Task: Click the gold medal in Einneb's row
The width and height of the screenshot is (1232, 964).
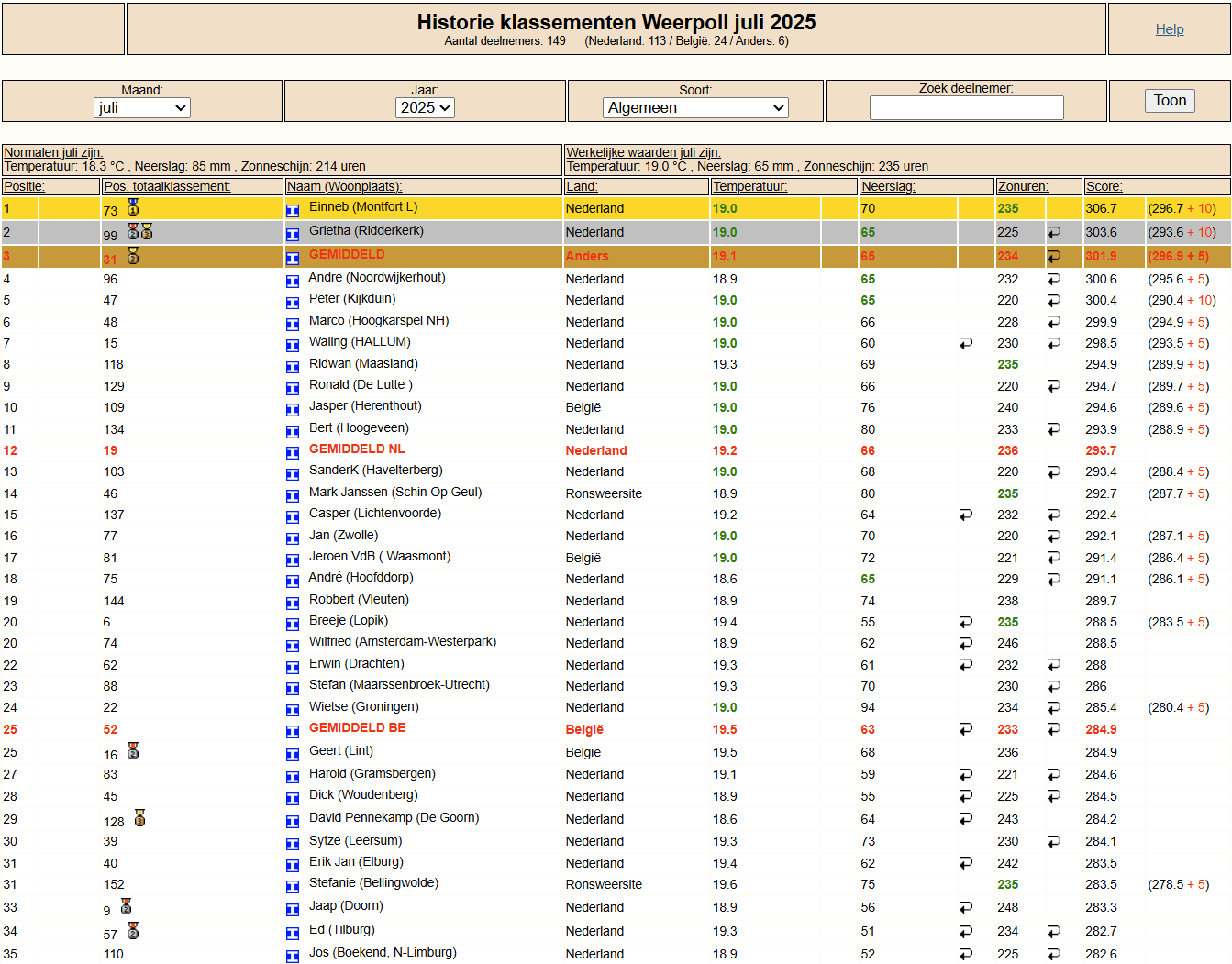Action: click(x=133, y=207)
